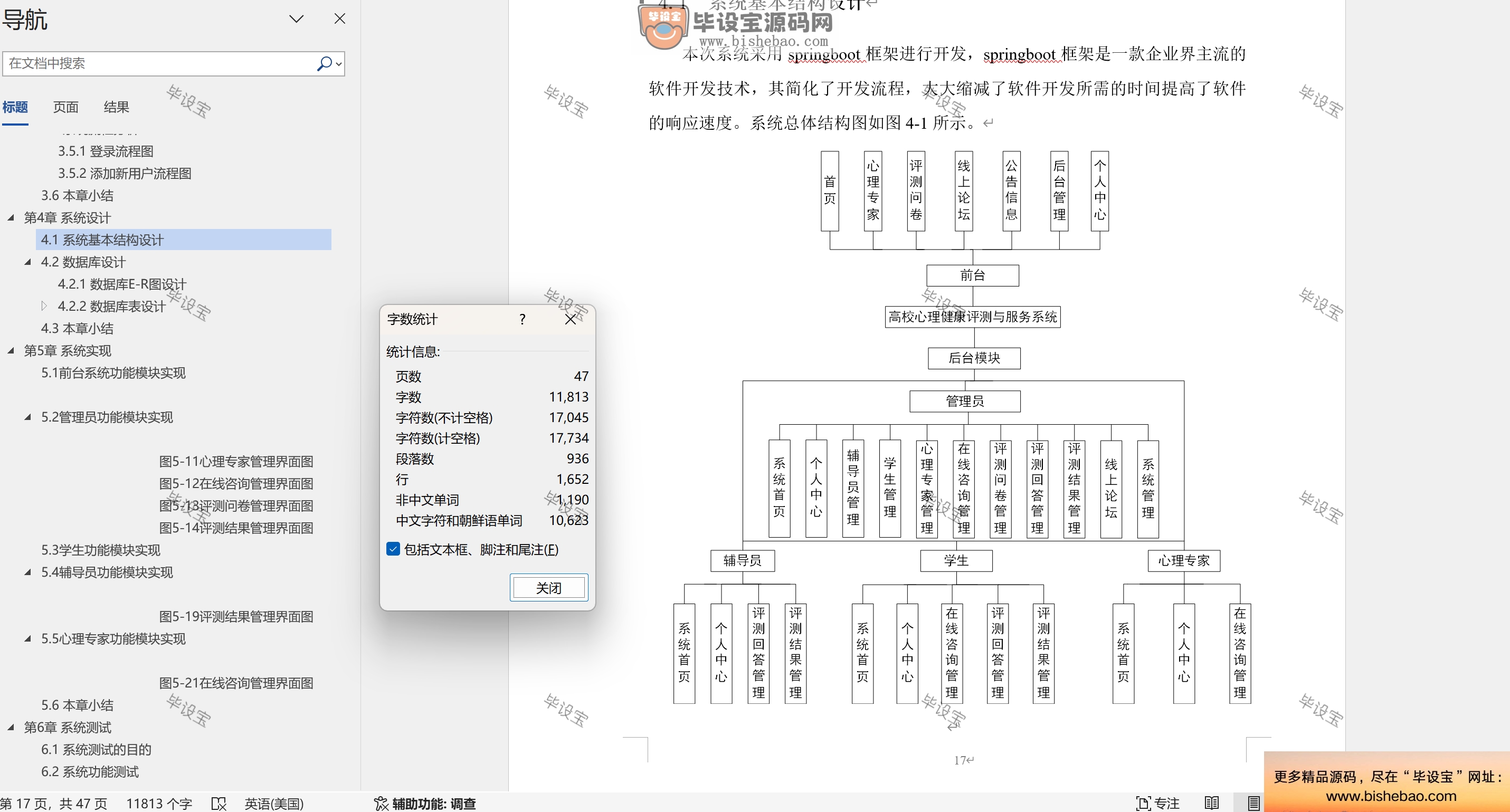Viewport: 1510px width, 812px height.
Task: Select 图5-13评测问卷管理界面图 entry
Action: (235, 505)
